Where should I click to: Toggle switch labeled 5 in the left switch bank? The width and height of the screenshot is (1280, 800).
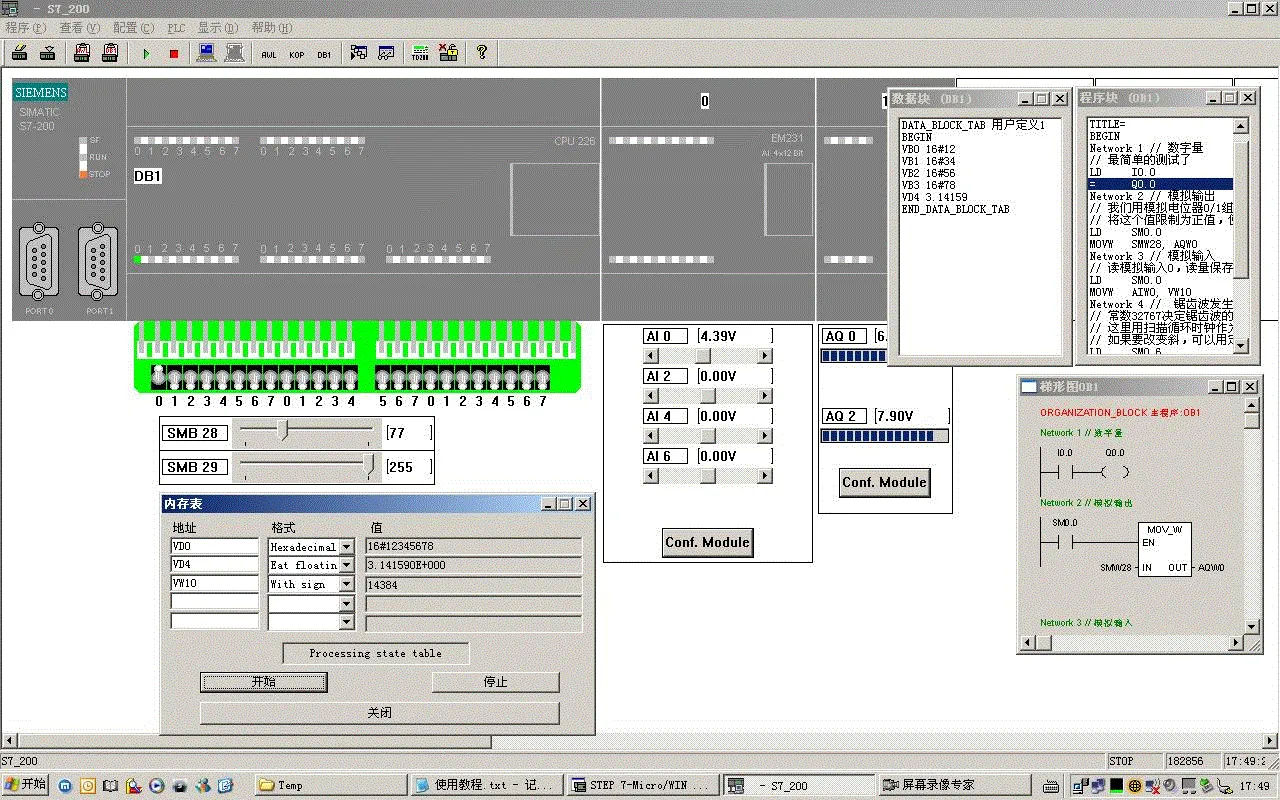click(239, 379)
